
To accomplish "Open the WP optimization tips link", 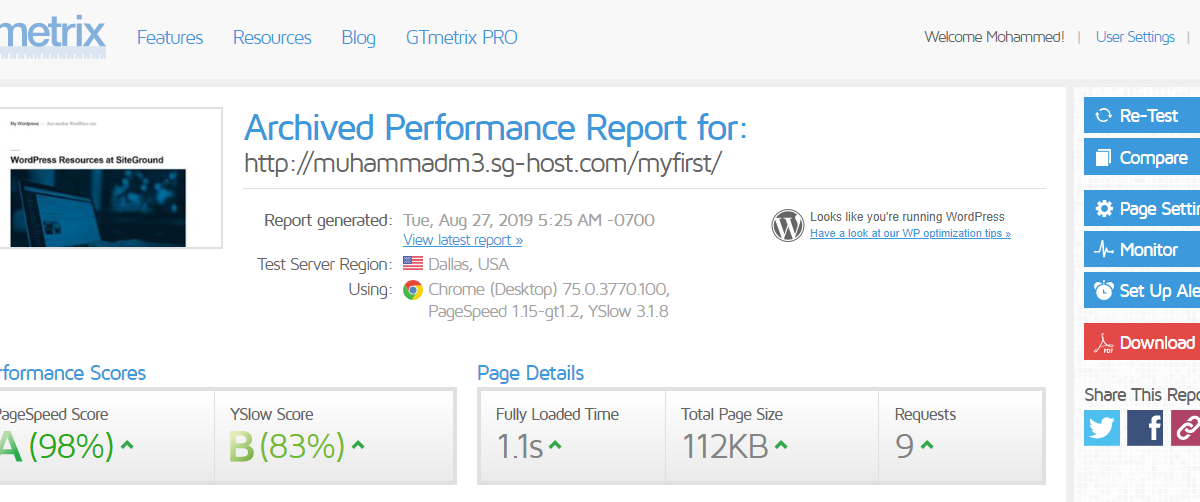I will [x=910, y=233].
